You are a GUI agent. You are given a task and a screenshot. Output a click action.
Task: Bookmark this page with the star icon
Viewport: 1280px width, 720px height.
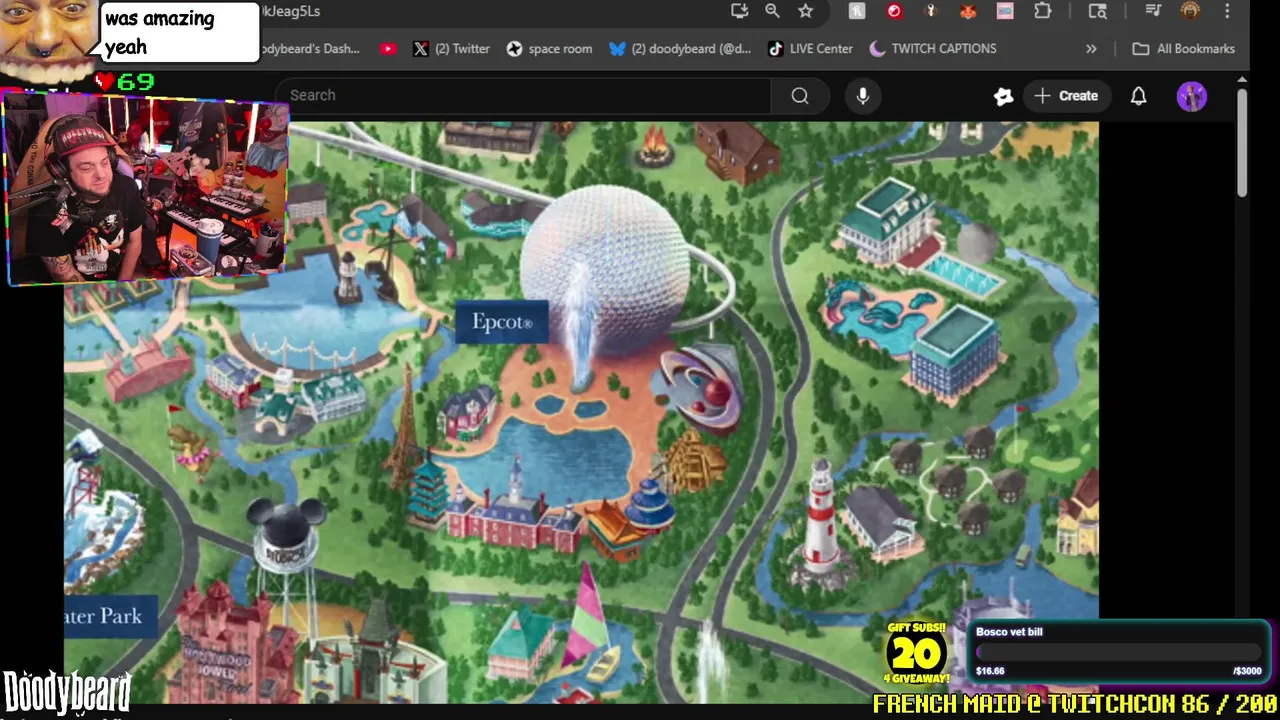click(806, 11)
